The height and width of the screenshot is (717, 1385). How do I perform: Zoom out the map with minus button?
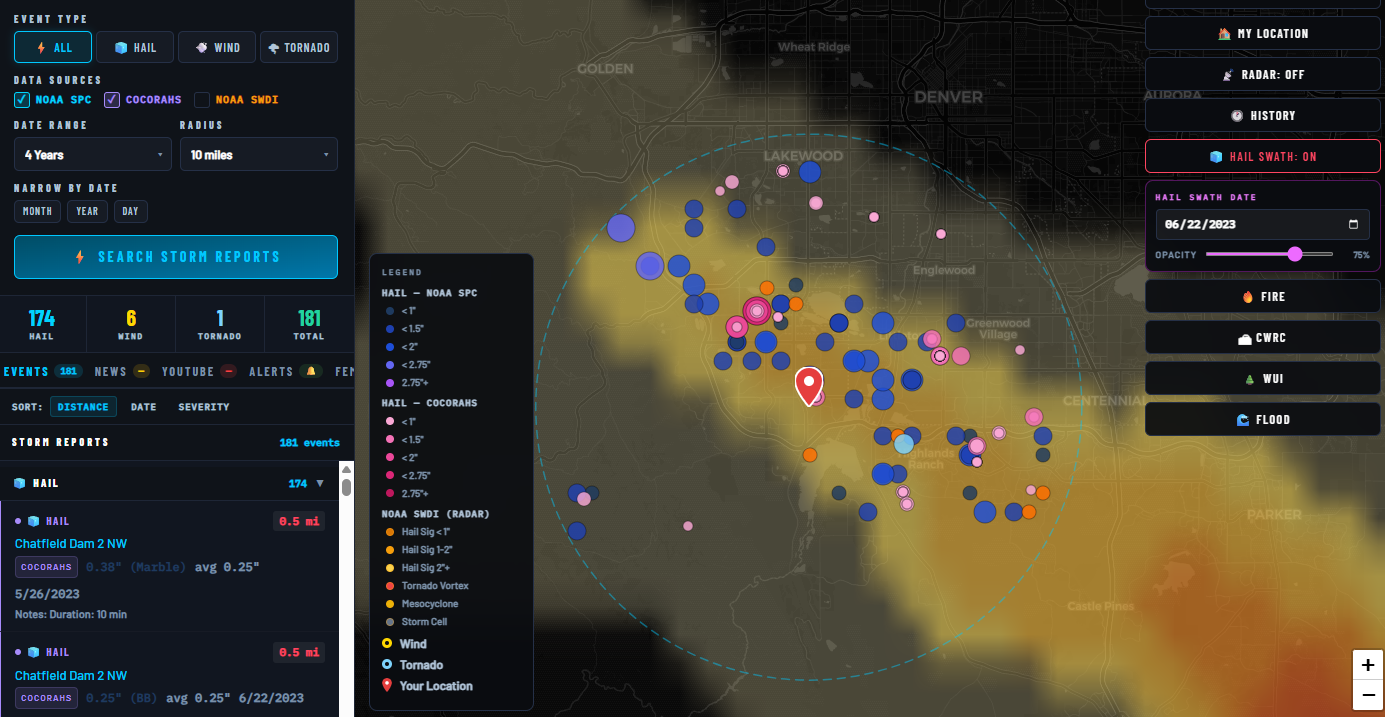pyautogui.click(x=1368, y=695)
